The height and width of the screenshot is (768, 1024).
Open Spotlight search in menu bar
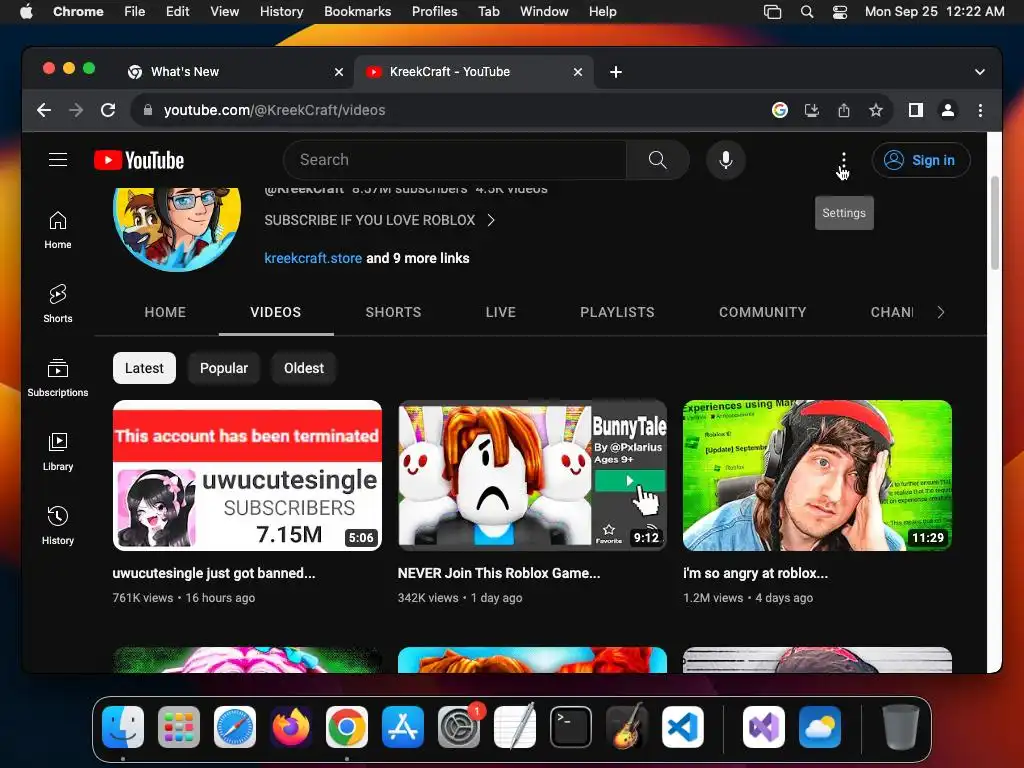click(x=807, y=12)
